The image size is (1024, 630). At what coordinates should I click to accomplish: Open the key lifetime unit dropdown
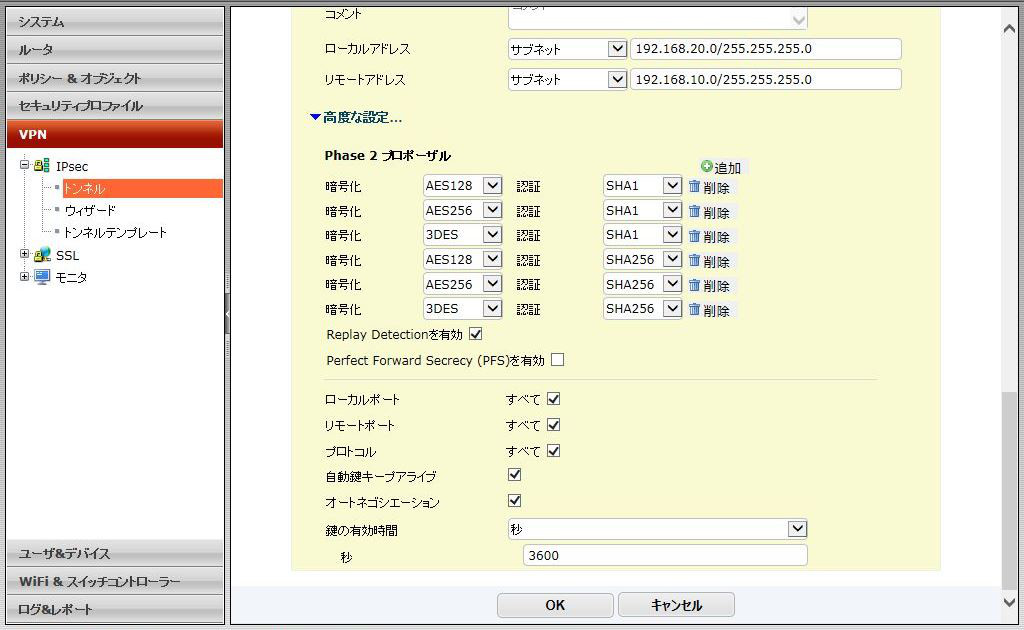tap(657, 529)
